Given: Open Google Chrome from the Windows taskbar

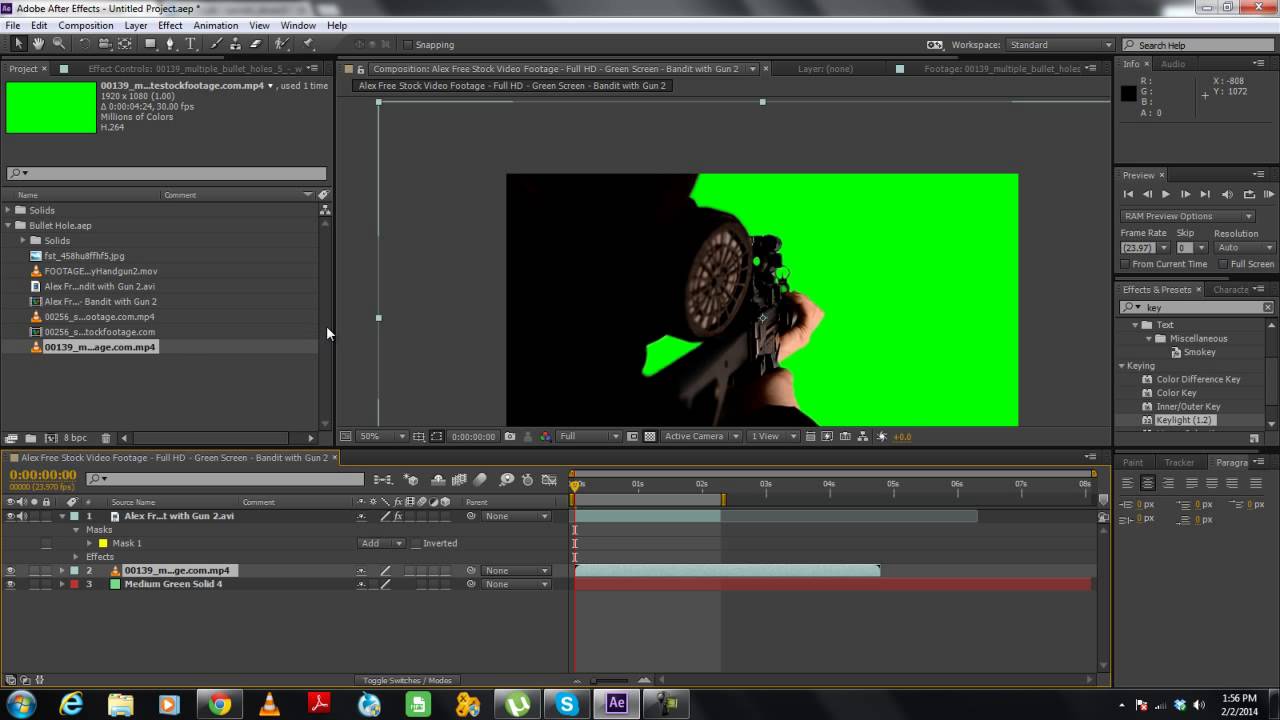Looking at the screenshot, I should coord(219,704).
